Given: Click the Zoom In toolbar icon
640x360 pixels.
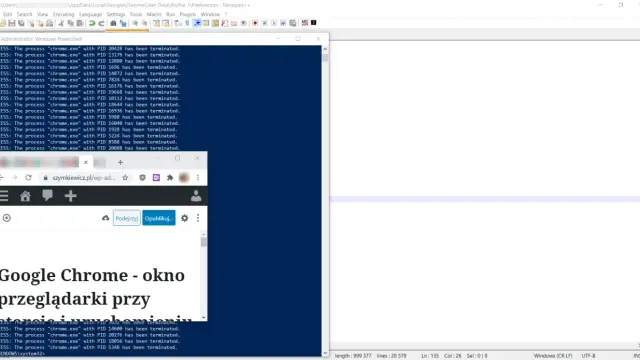Looking at the screenshot, I should point(135,23).
